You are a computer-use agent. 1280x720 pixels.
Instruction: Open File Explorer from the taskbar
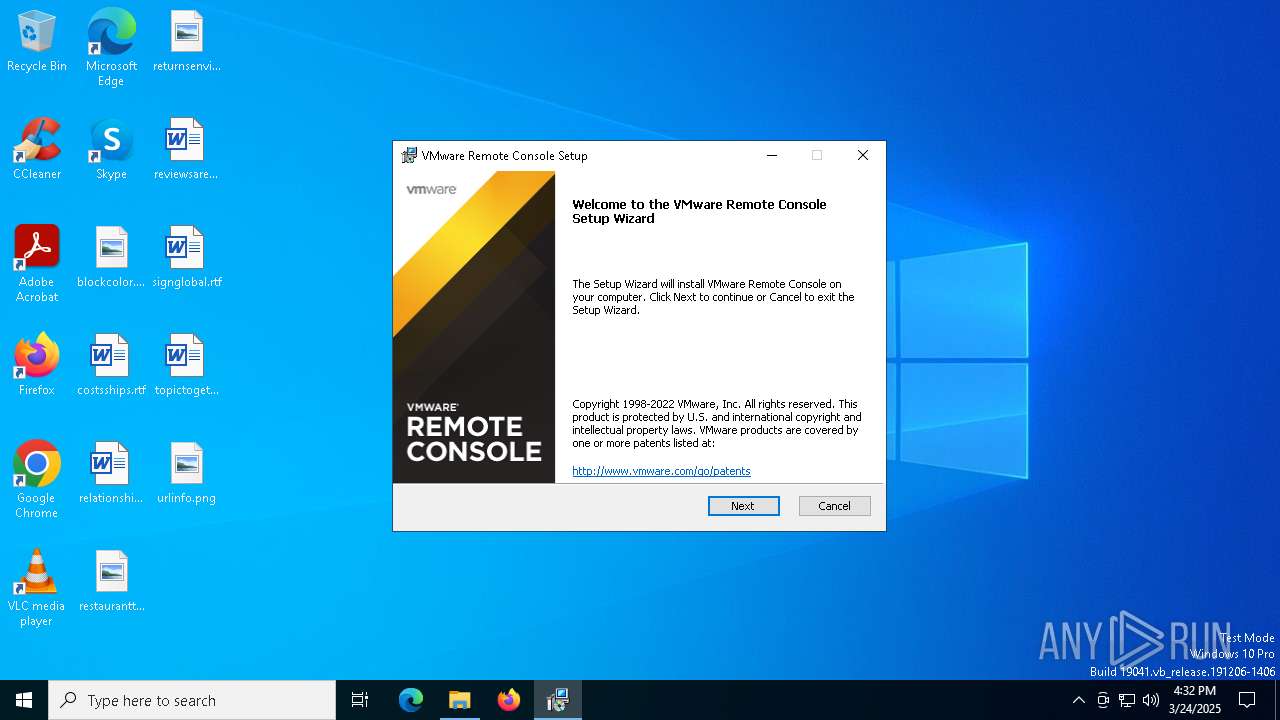[460, 700]
